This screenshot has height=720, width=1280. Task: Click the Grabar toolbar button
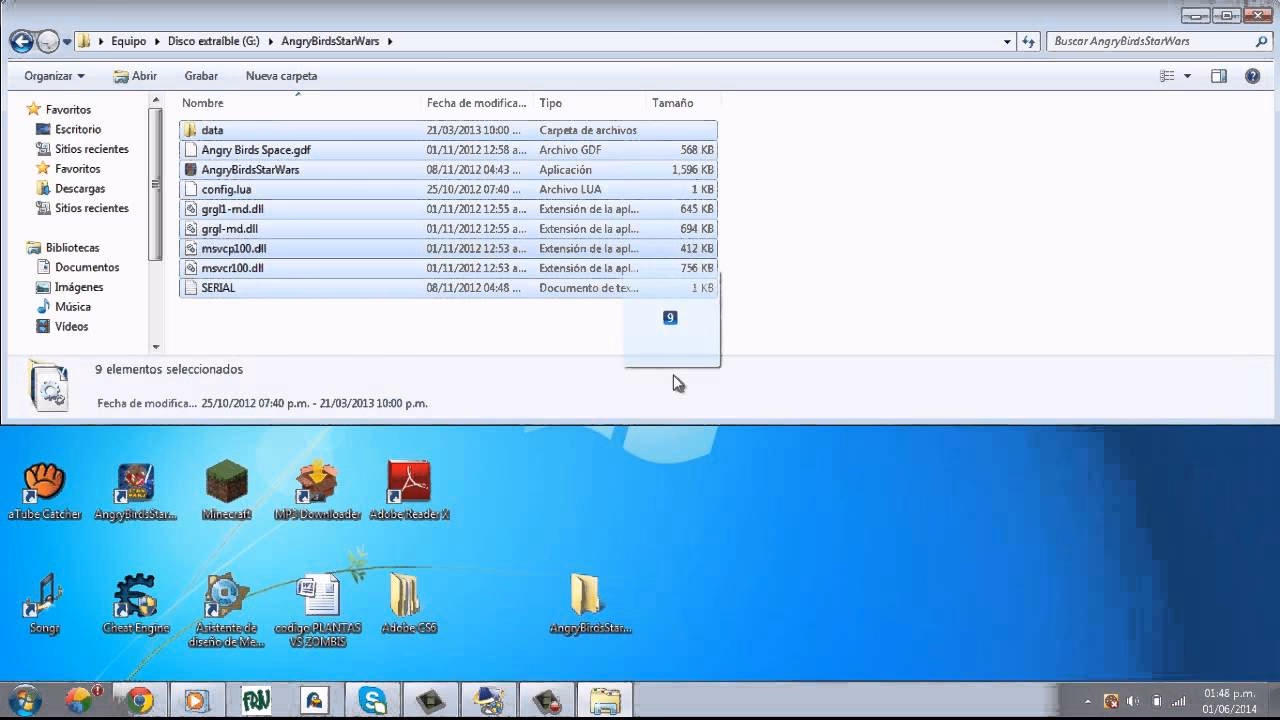tap(201, 76)
